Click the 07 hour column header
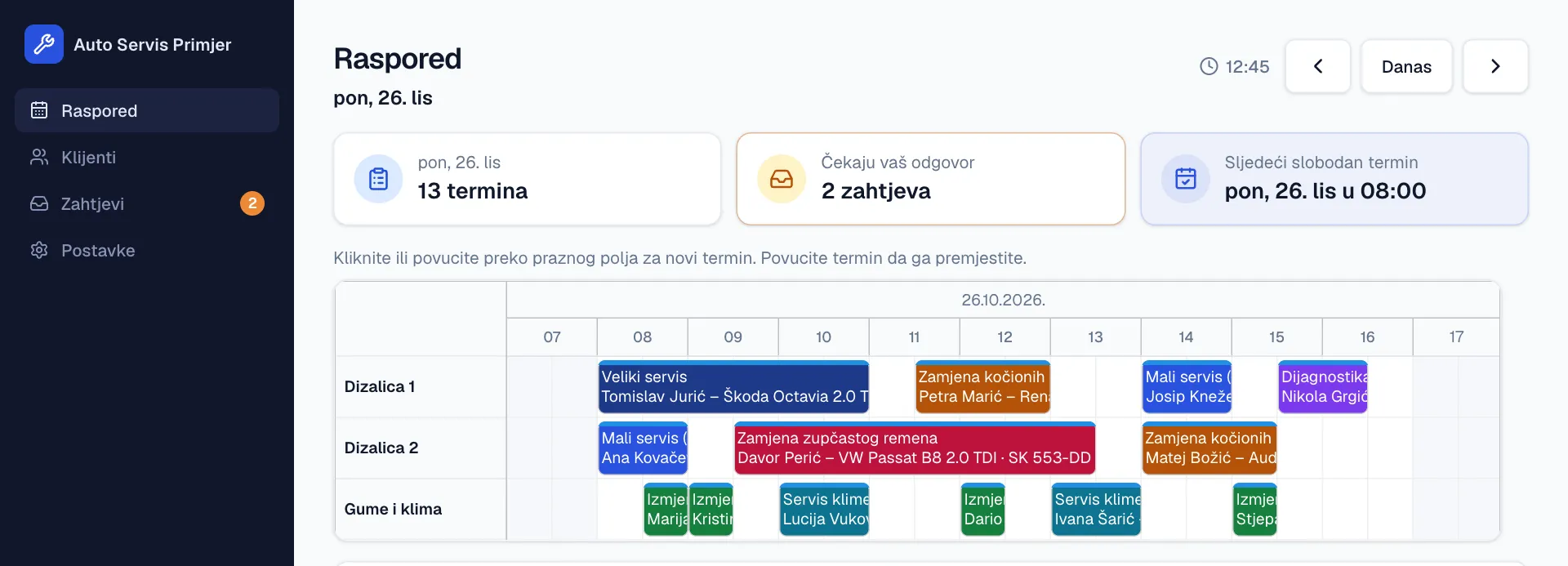This screenshot has width=1568, height=566. pyautogui.click(x=552, y=336)
